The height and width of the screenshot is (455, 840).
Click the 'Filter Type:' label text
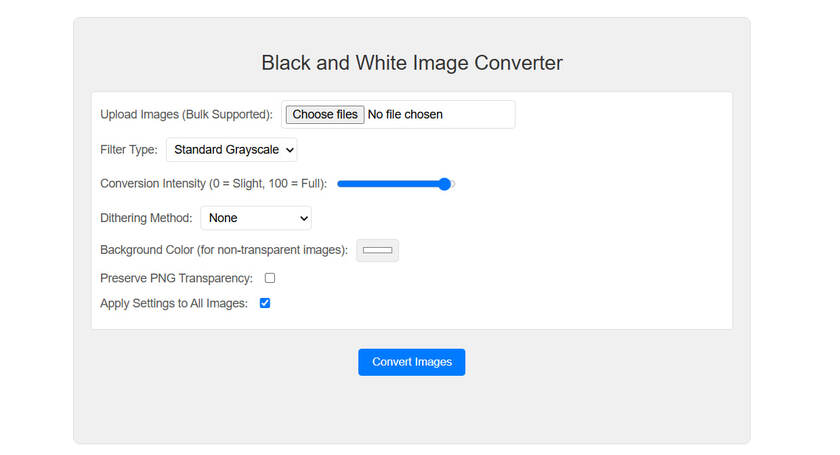129,150
